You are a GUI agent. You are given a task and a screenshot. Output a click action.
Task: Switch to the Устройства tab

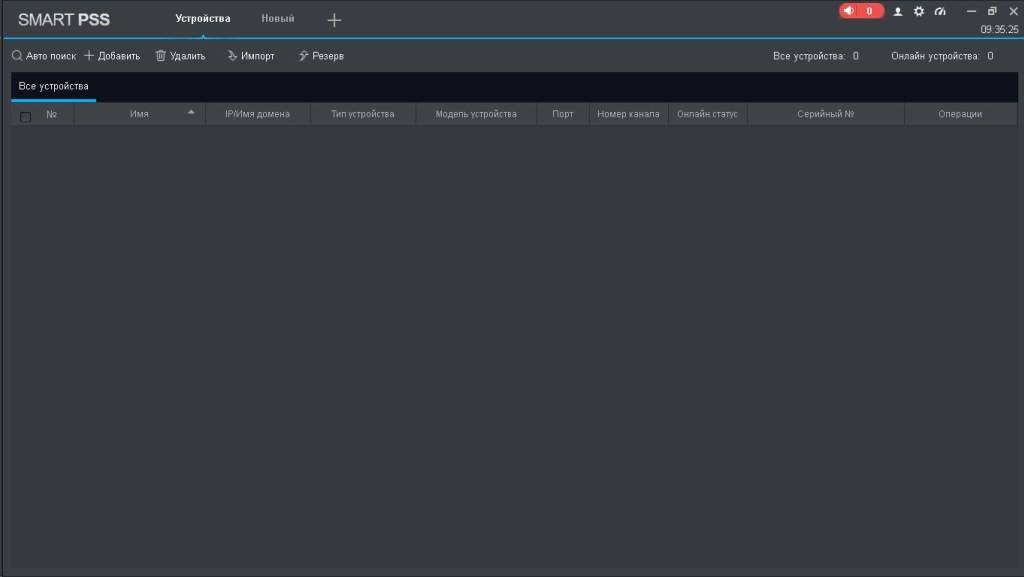(x=202, y=19)
